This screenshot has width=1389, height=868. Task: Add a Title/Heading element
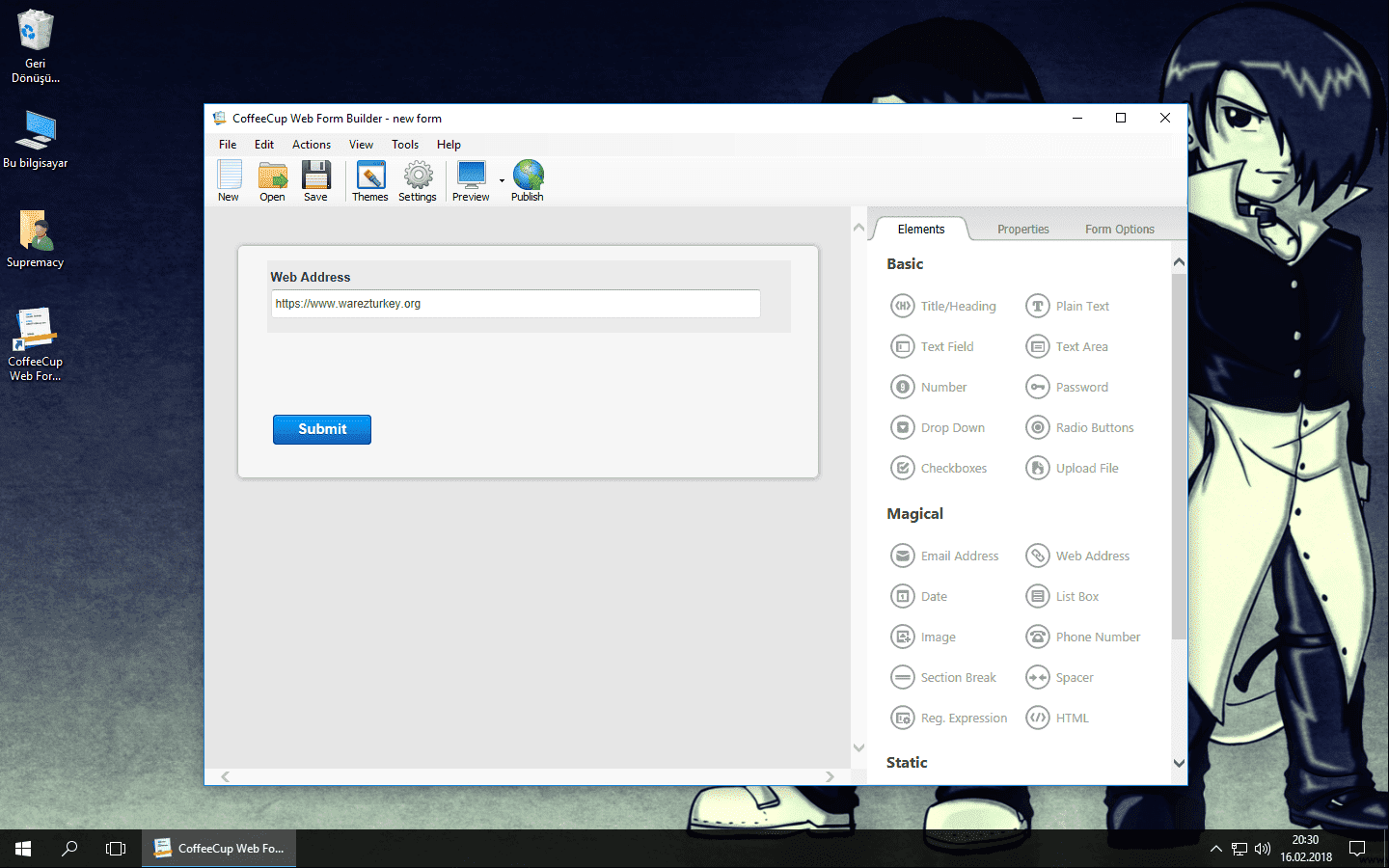[943, 306]
